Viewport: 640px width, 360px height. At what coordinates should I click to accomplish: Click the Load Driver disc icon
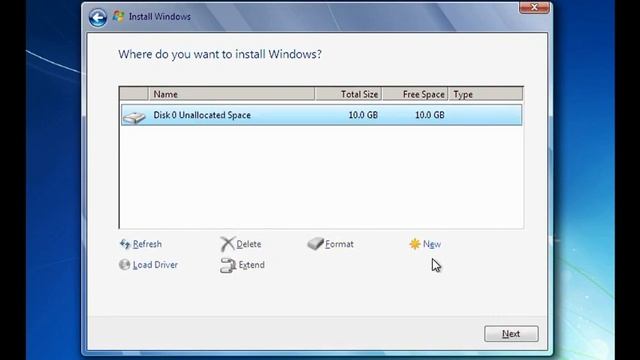tap(124, 264)
